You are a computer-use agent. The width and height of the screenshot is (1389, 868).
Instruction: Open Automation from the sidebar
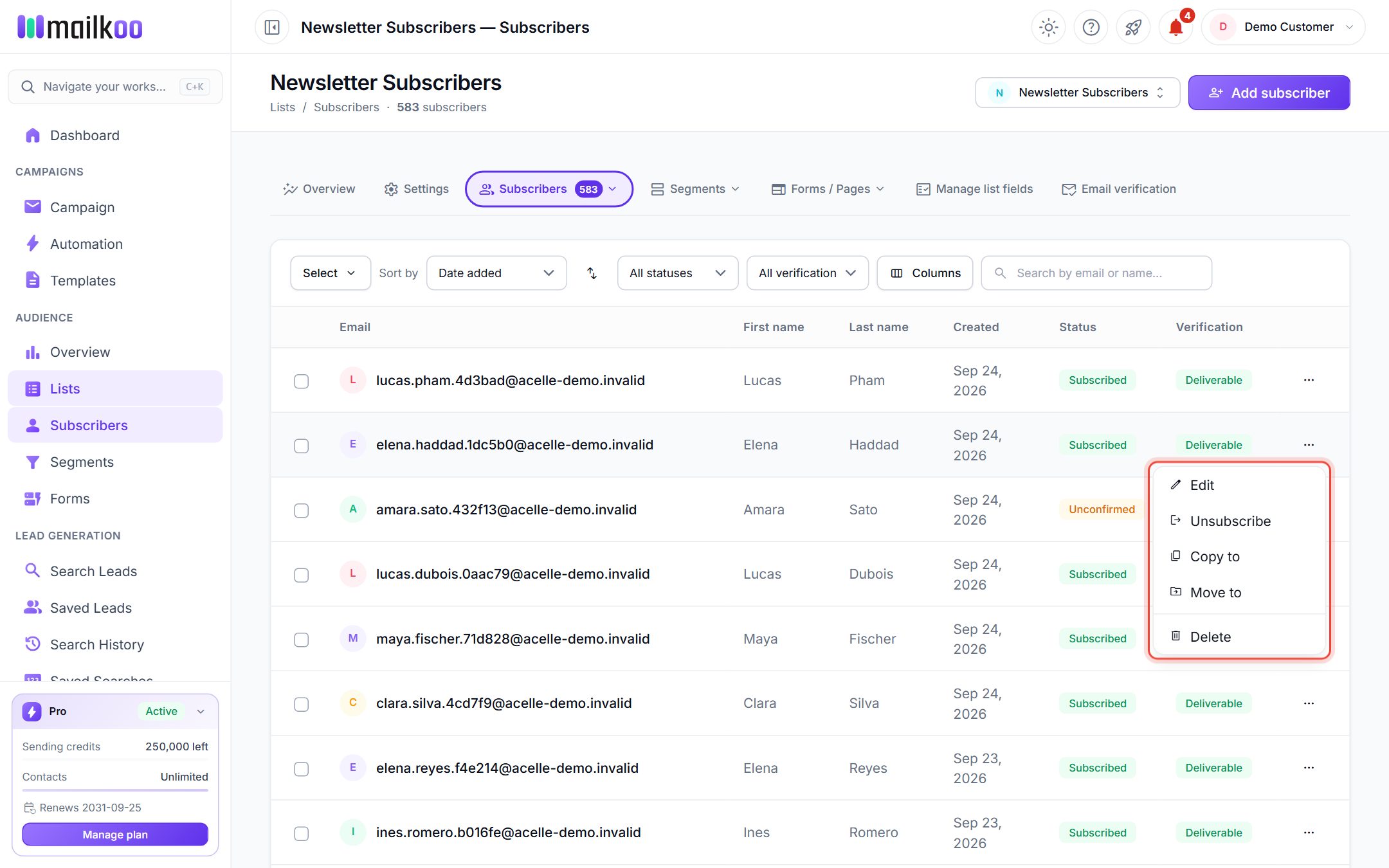click(115, 244)
